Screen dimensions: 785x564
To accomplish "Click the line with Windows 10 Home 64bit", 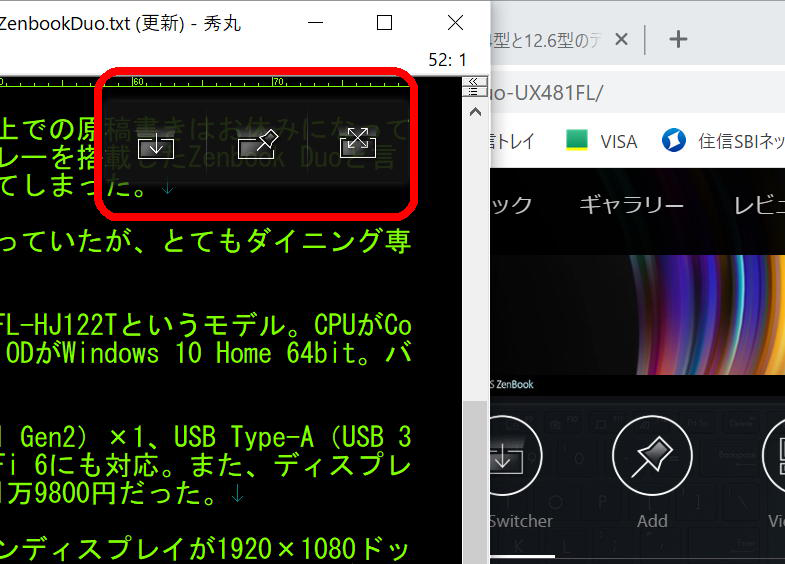I will (206, 354).
